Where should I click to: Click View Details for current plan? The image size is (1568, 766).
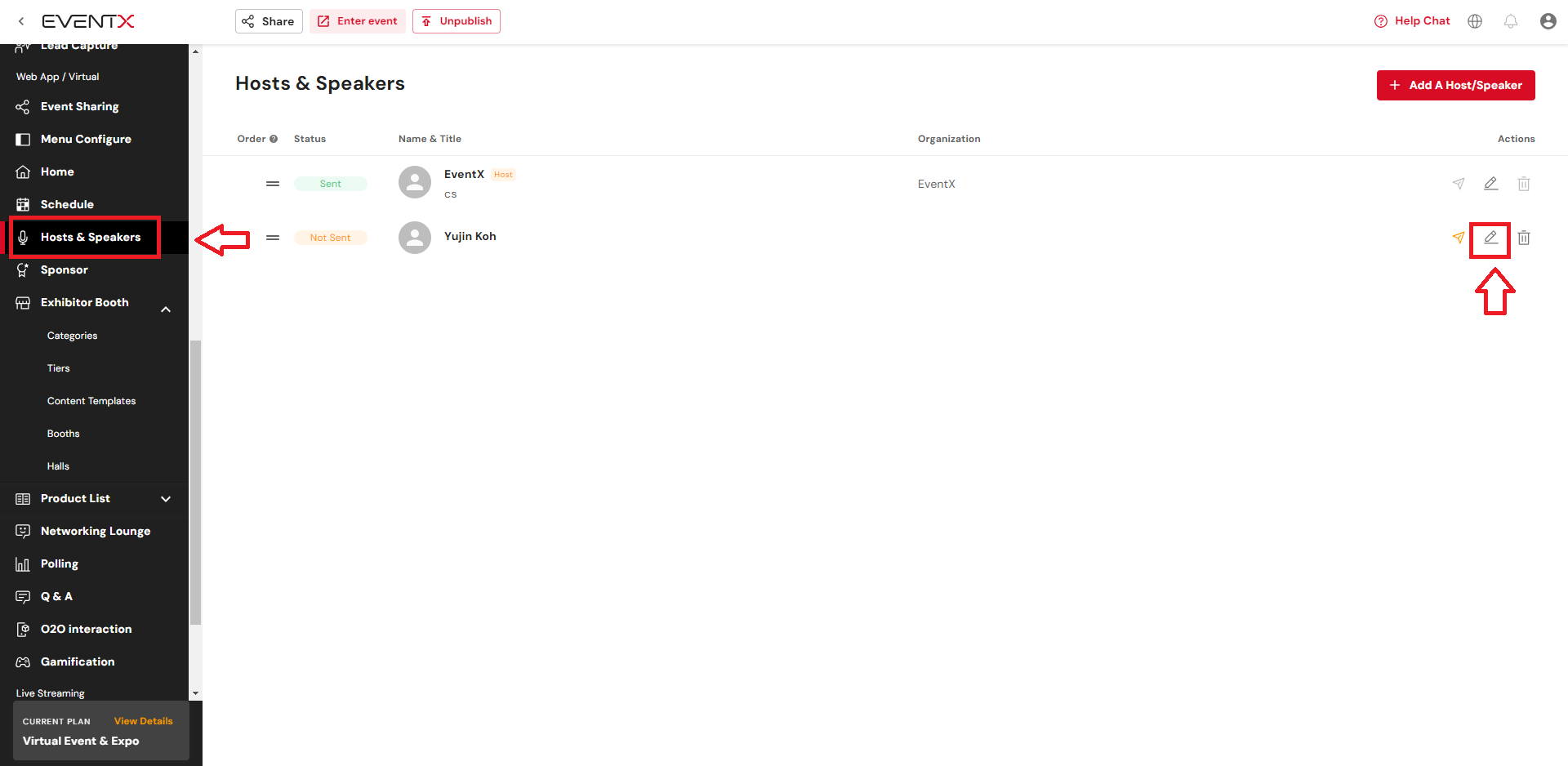click(x=144, y=721)
